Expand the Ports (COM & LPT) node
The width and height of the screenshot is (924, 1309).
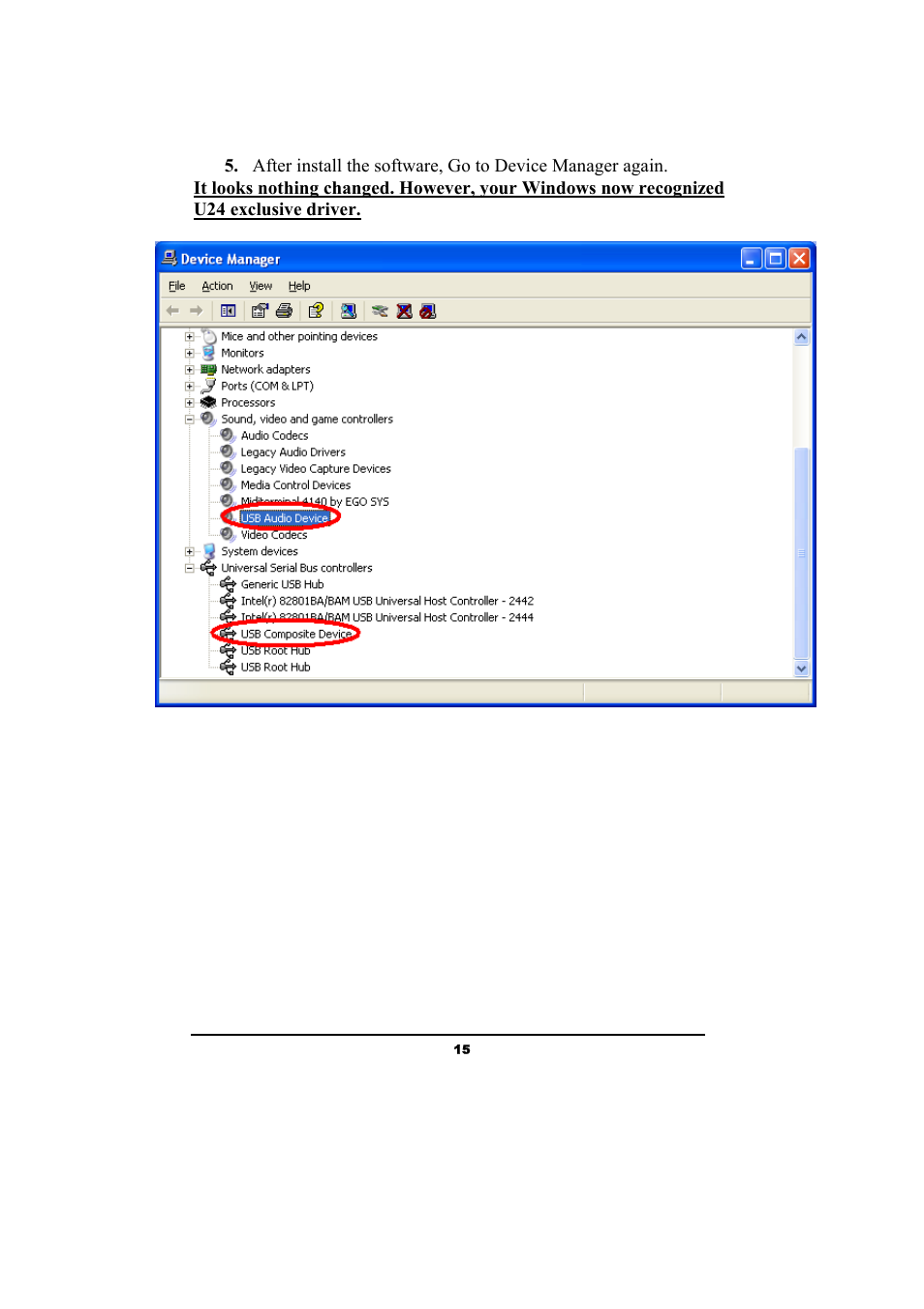(190, 386)
